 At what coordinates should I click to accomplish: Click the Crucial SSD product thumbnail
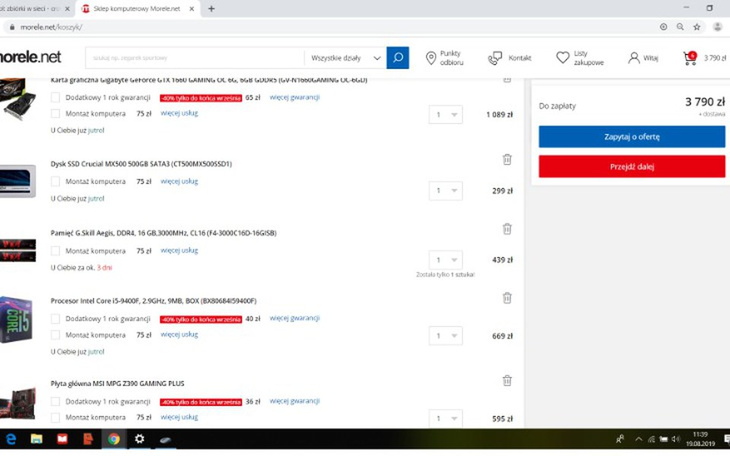click(18, 181)
